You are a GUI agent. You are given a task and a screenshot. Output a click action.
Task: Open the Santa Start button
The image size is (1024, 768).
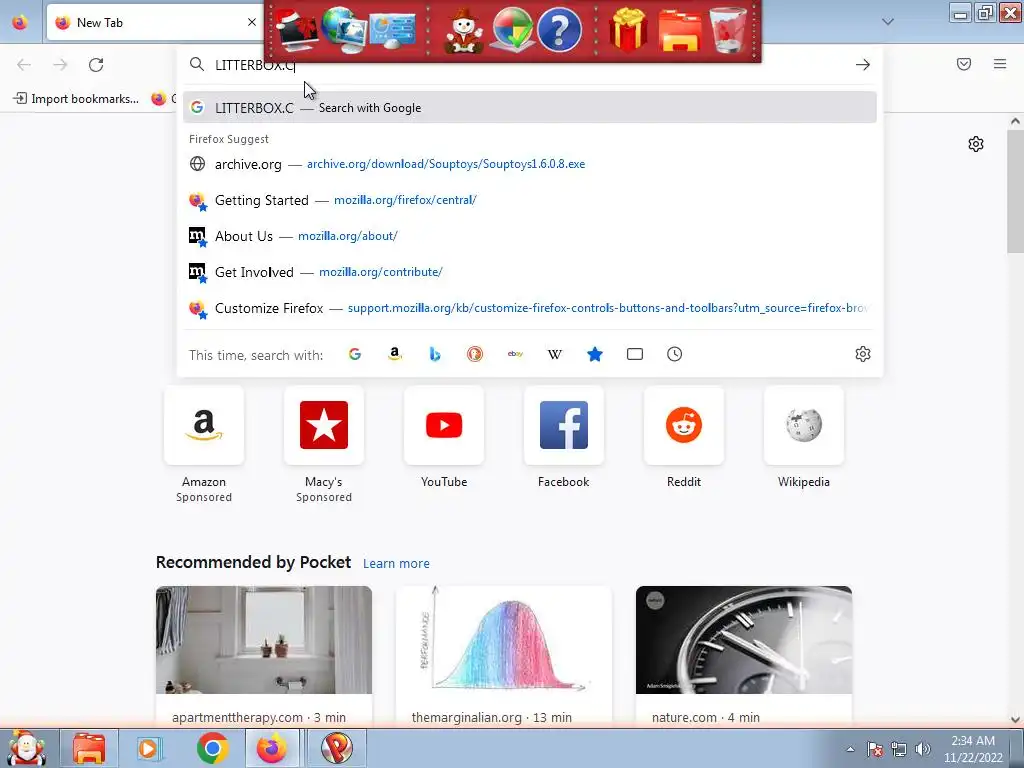tap(26, 748)
